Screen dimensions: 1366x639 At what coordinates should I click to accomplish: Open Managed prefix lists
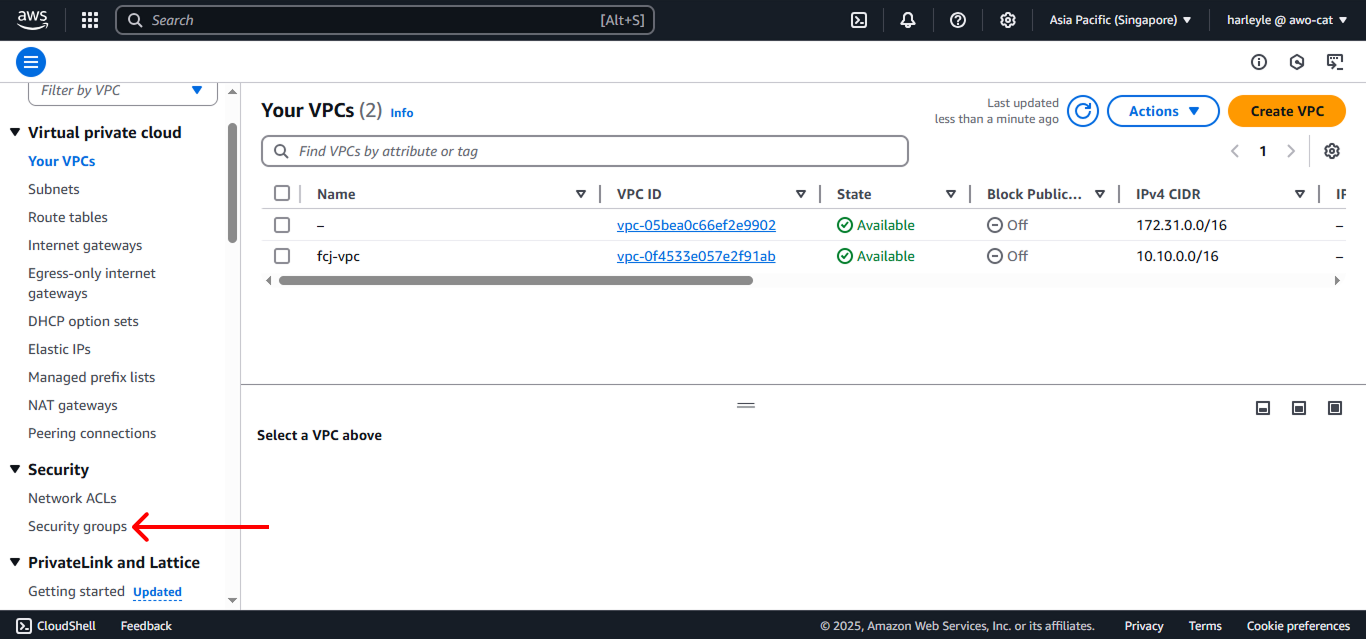[92, 377]
